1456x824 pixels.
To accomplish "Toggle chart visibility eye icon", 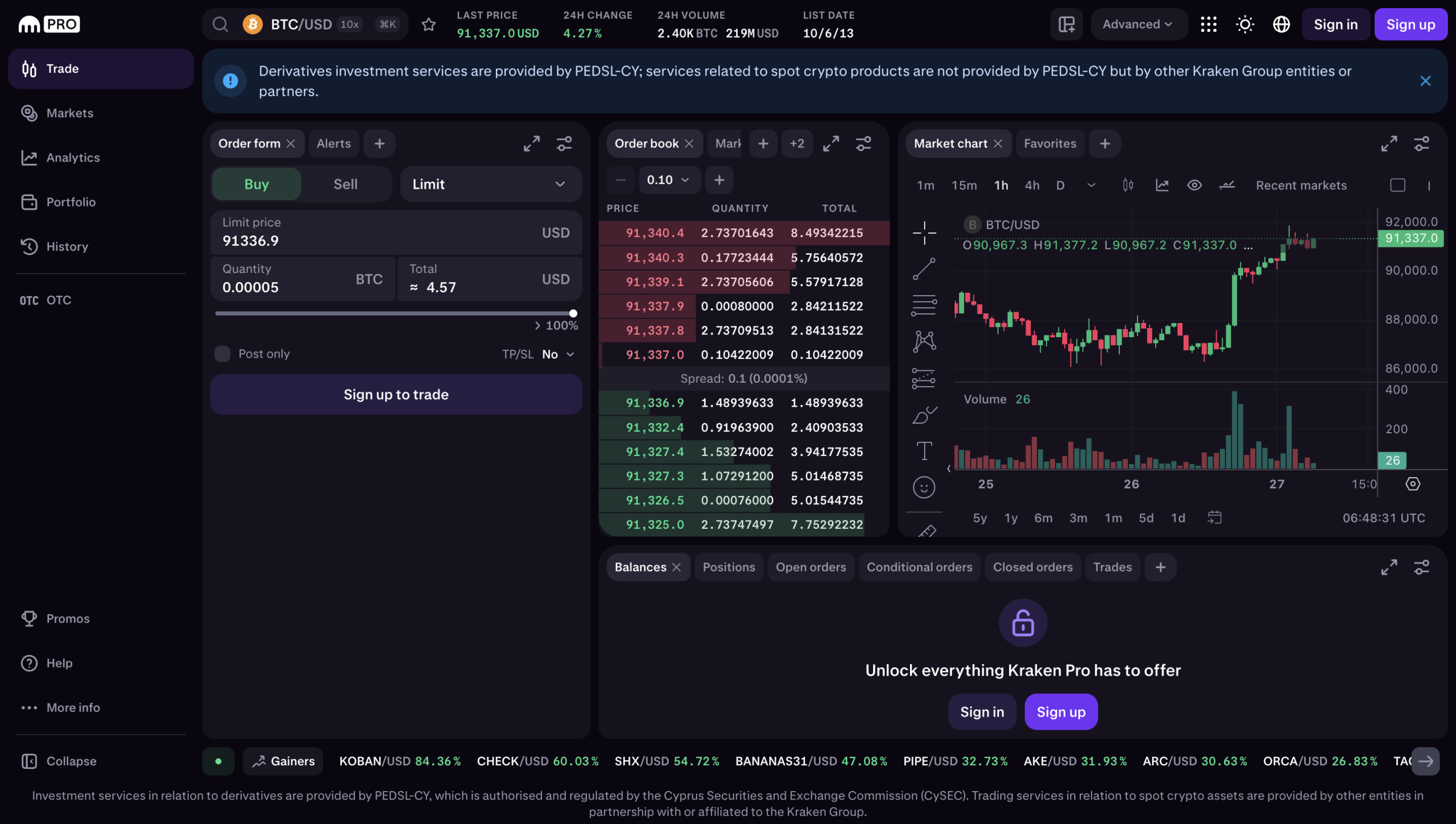I will [x=1194, y=185].
